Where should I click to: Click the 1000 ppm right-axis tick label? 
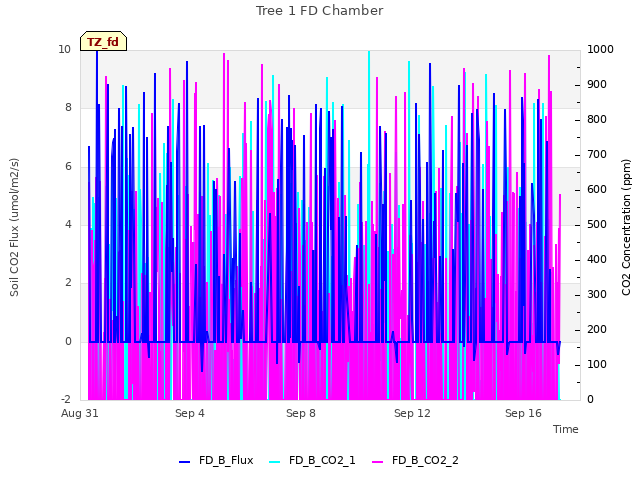[600, 49]
